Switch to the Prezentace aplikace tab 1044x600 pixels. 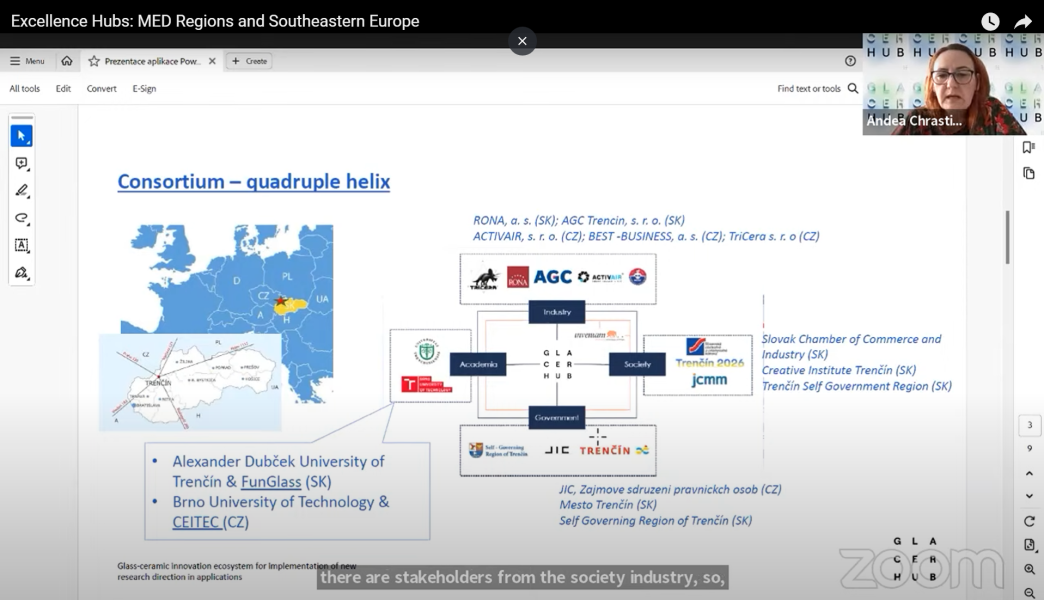tap(152, 61)
